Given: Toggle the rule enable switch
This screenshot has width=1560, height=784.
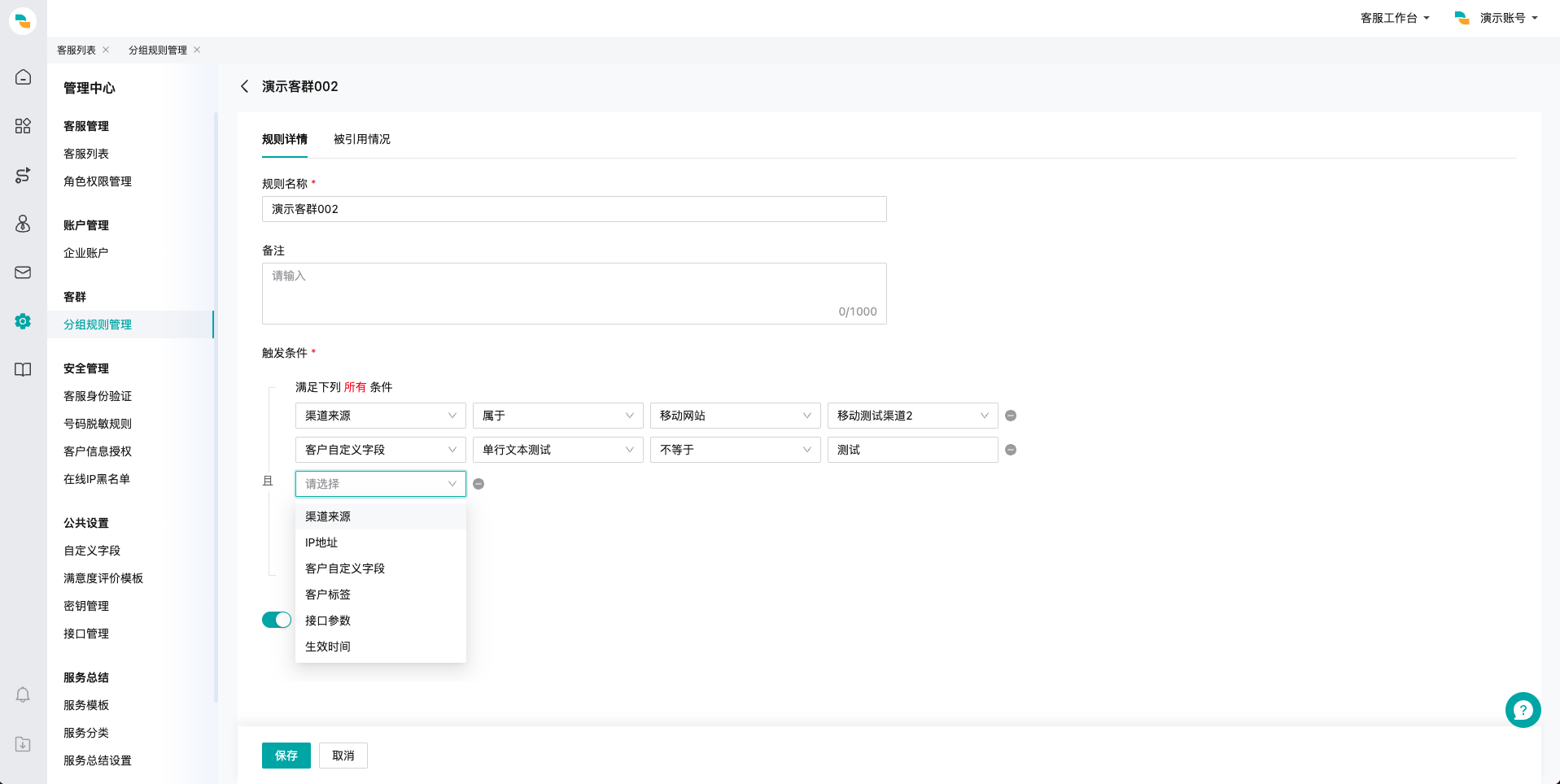Looking at the screenshot, I should 277,620.
